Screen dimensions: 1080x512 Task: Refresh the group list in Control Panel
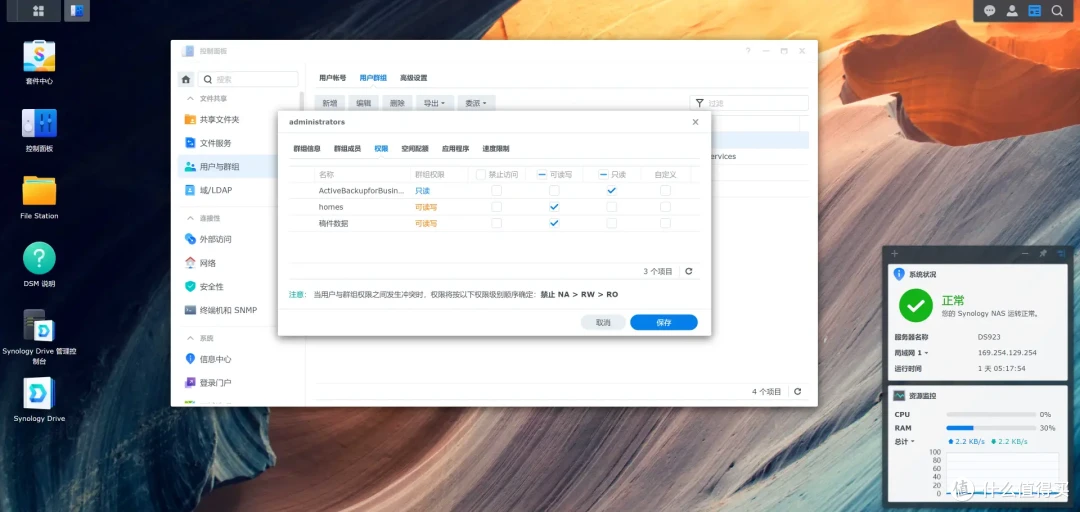point(798,391)
